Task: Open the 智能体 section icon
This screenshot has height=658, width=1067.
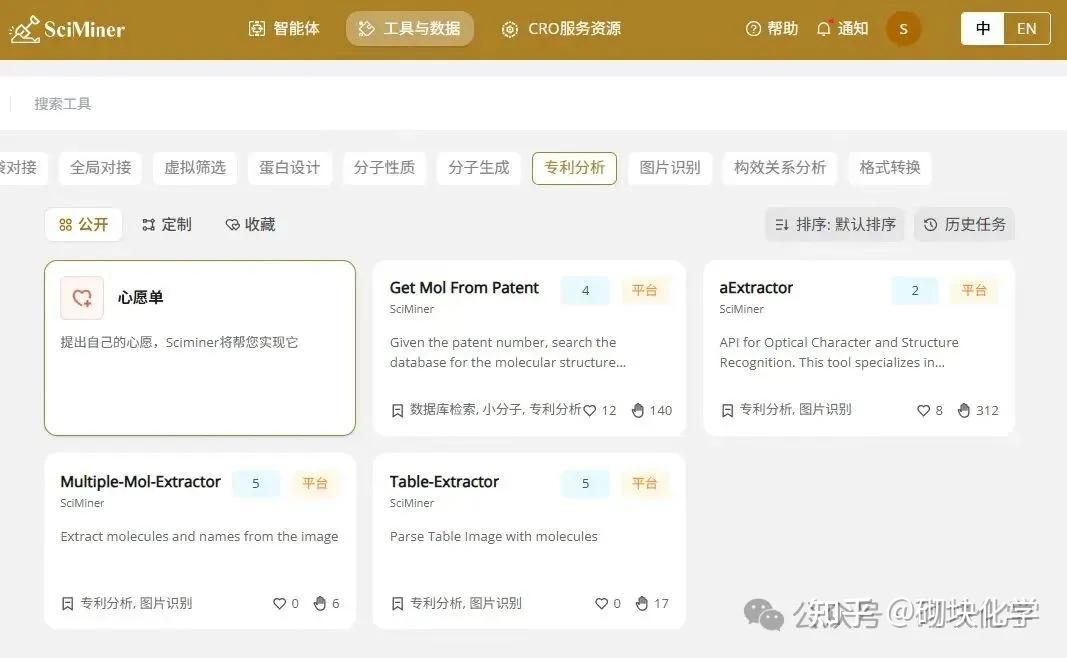Action: tap(258, 28)
